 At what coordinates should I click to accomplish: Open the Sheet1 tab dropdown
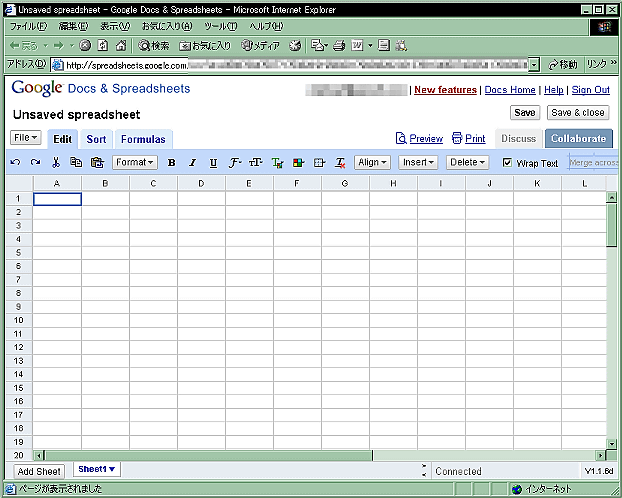[97, 469]
